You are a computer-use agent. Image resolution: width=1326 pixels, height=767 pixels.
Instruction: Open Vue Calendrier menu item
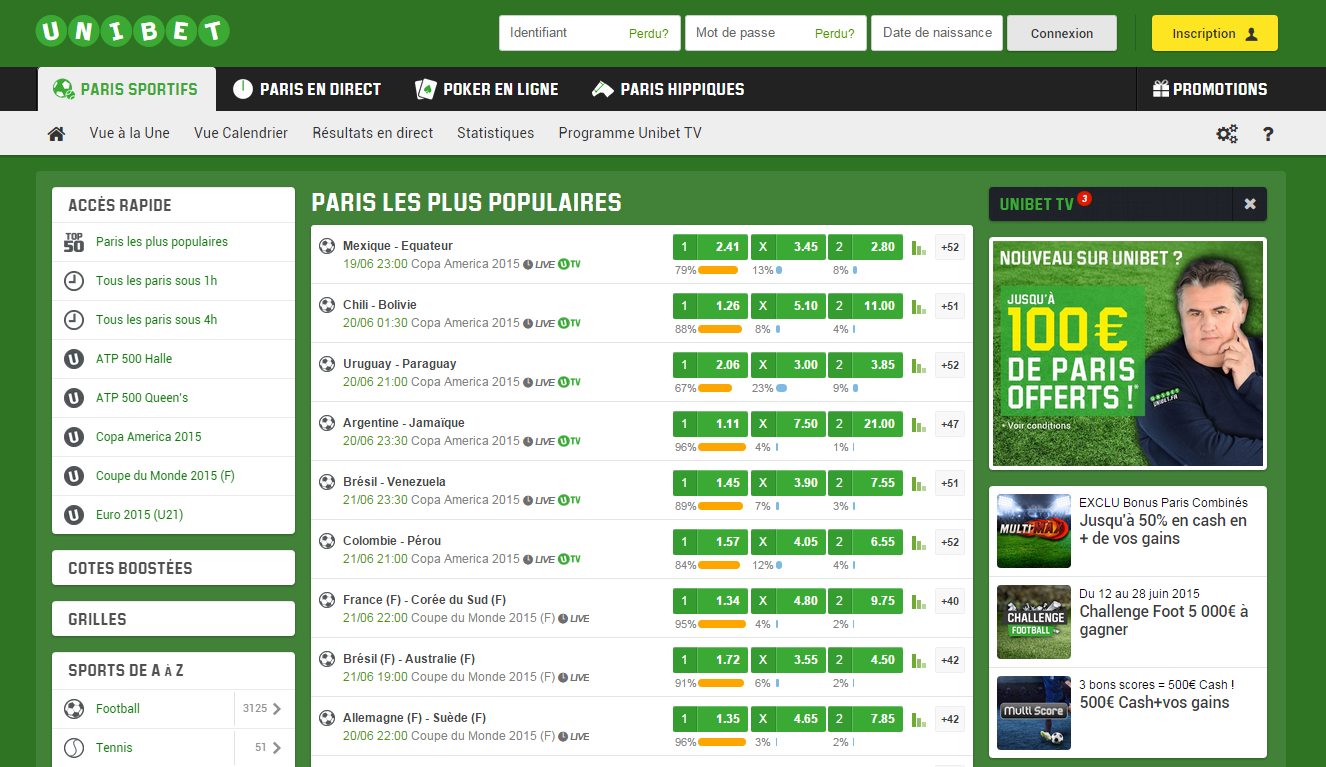coord(241,133)
